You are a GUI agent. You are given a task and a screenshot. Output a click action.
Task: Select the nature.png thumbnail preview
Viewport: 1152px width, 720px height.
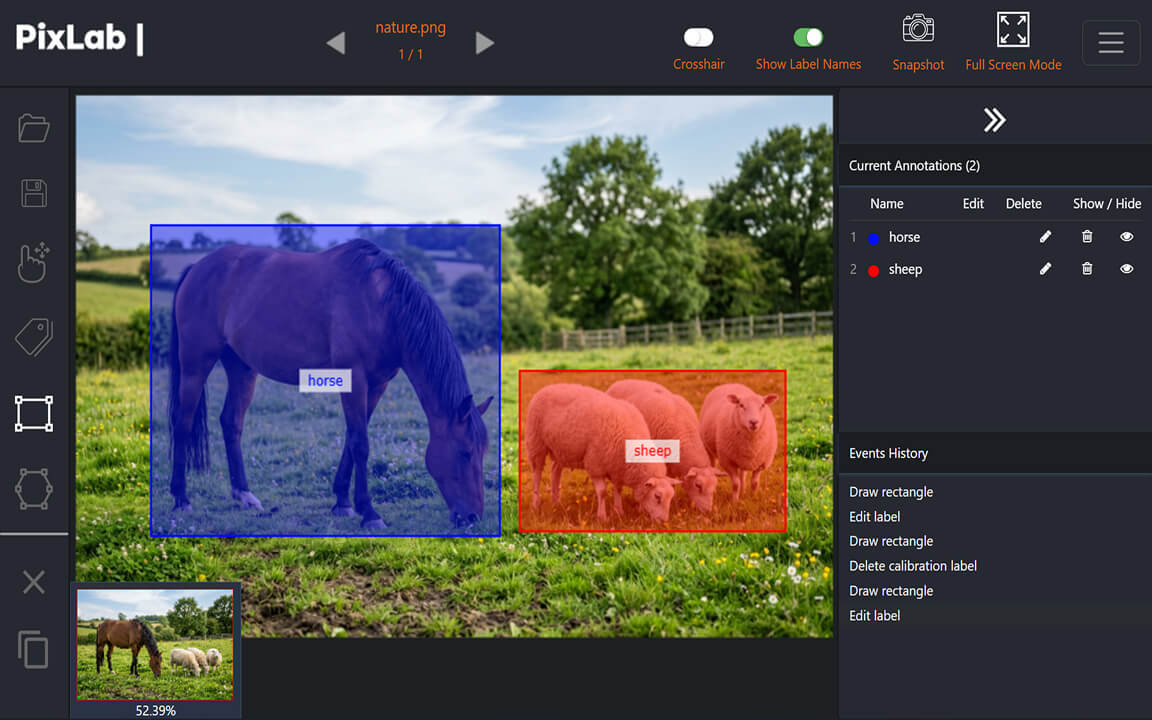pyautogui.click(x=155, y=644)
